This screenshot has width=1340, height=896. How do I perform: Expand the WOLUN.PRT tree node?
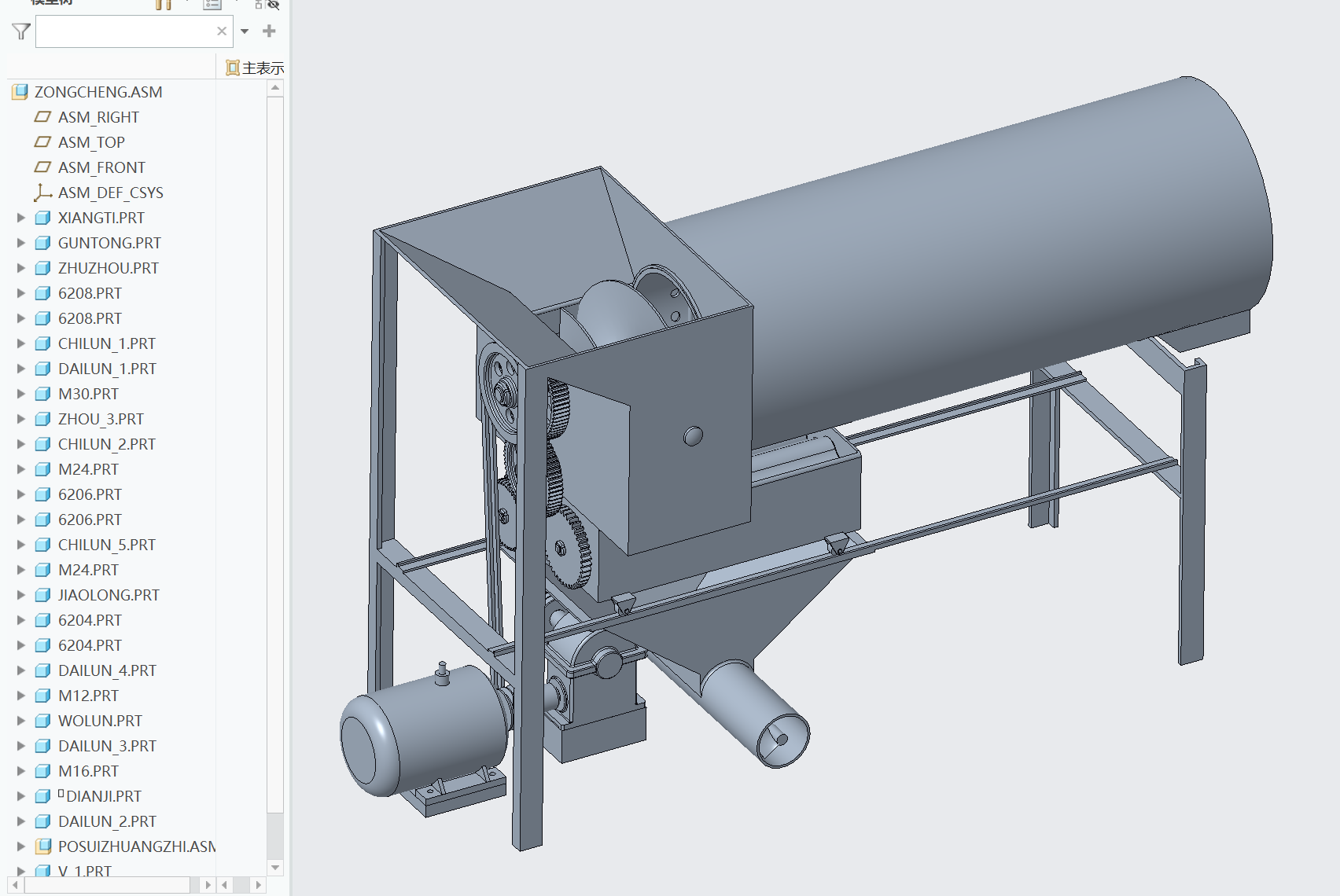21,721
